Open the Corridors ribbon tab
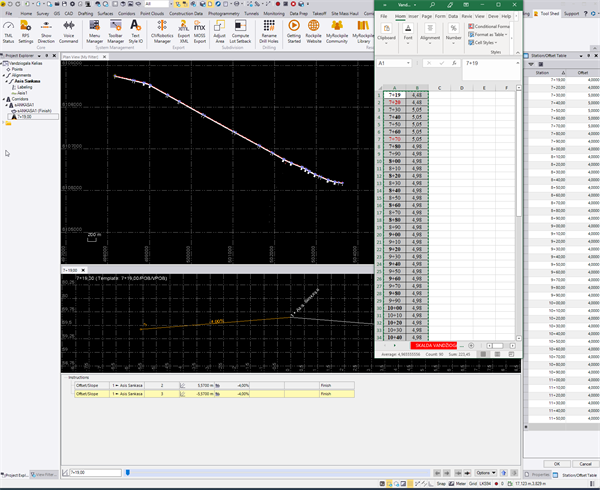Image resolution: width=600 pixels, height=490 pixels. pyautogui.click(x=127, y=14)
